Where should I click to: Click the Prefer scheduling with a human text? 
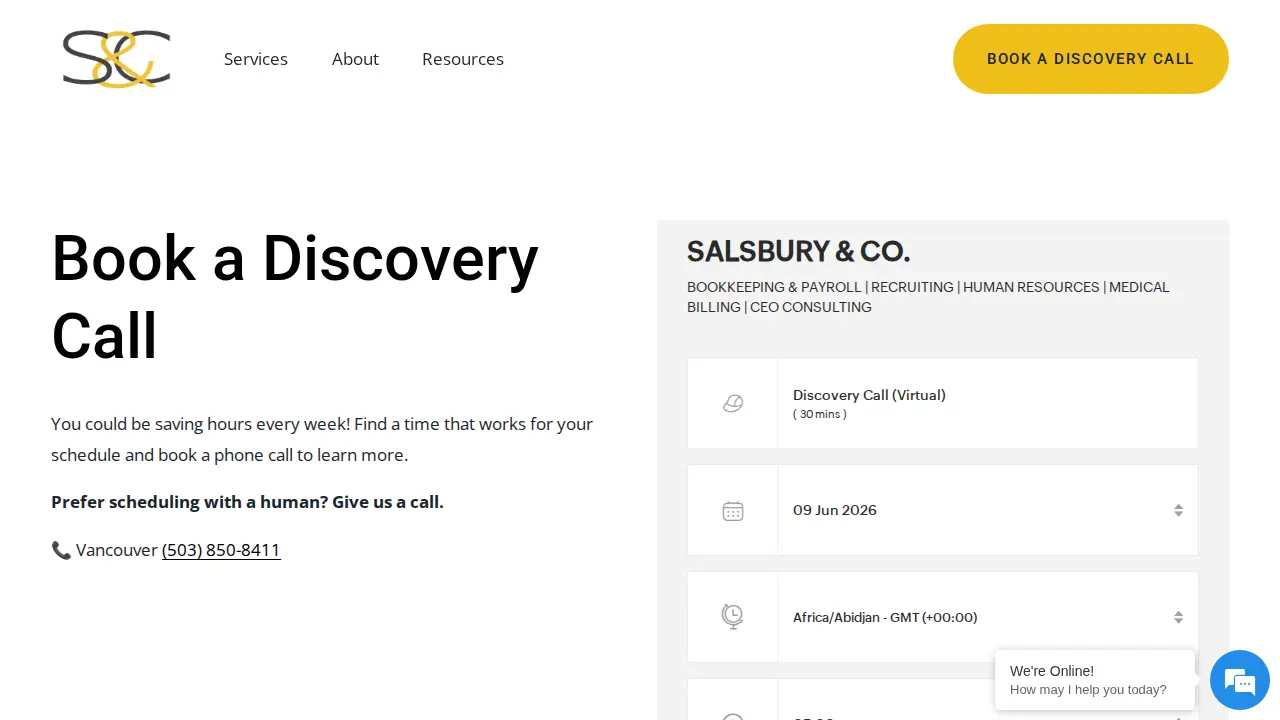coord(247,502)
